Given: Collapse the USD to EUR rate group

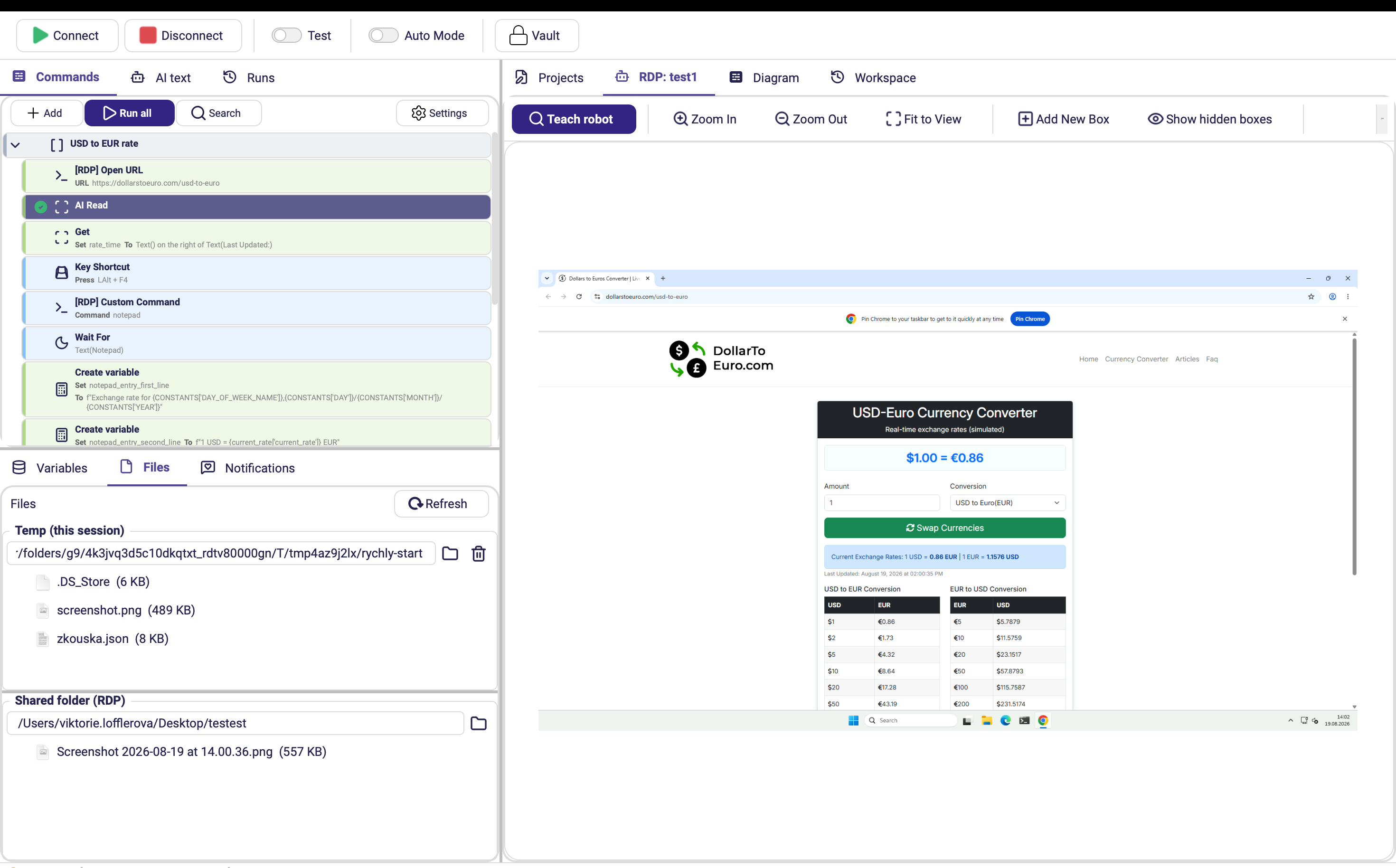Looking at the screenshot, I should pyautogui.click(x=16, y=145).
